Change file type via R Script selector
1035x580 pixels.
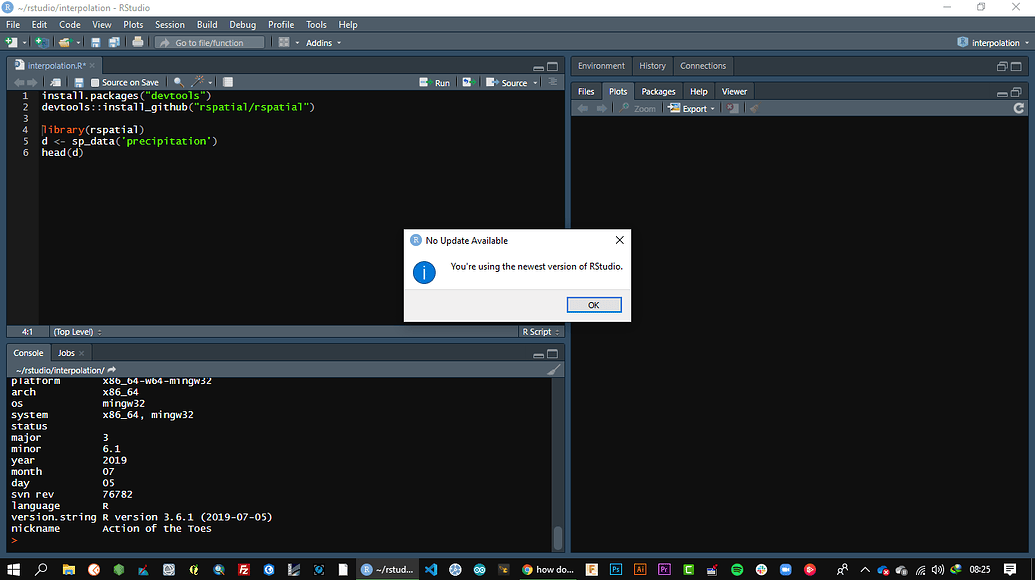click(541, 332)
